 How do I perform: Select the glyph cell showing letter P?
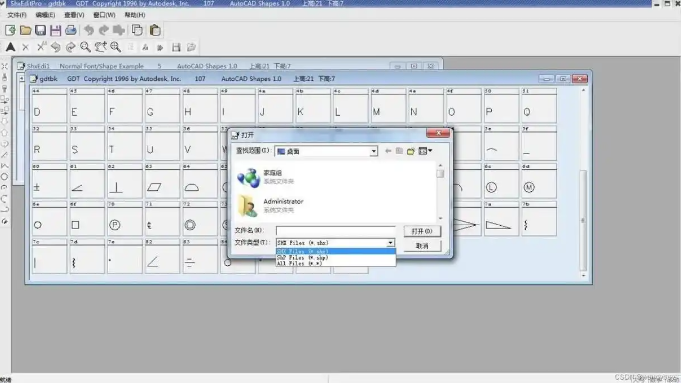pyautogui.click(x=501, y=106)
